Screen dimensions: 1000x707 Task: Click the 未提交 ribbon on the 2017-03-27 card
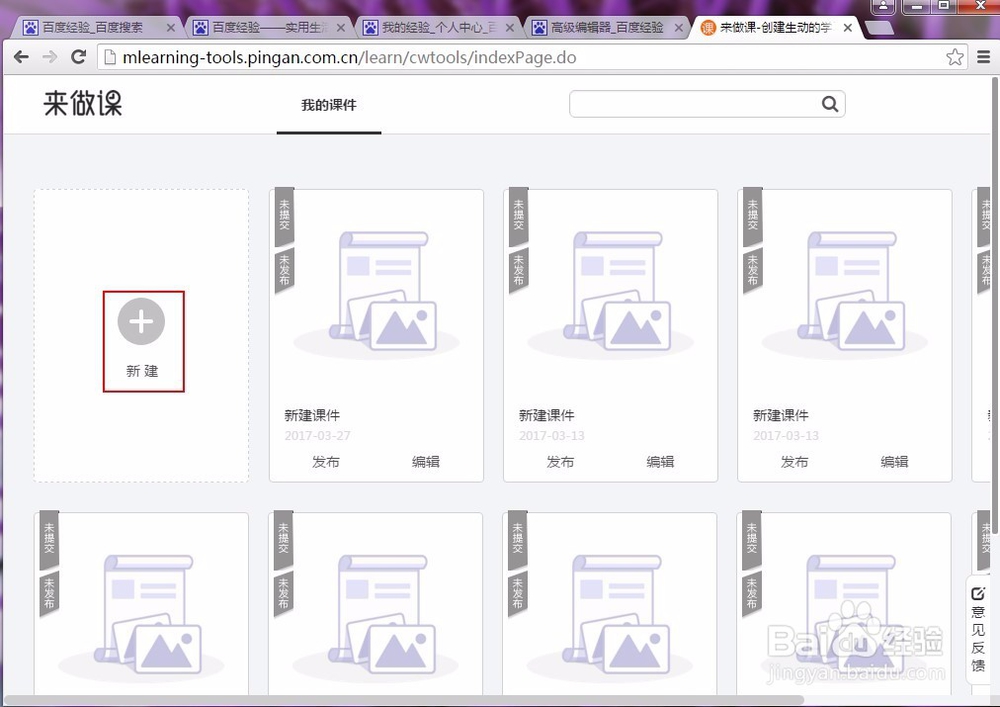coord(284,215)
